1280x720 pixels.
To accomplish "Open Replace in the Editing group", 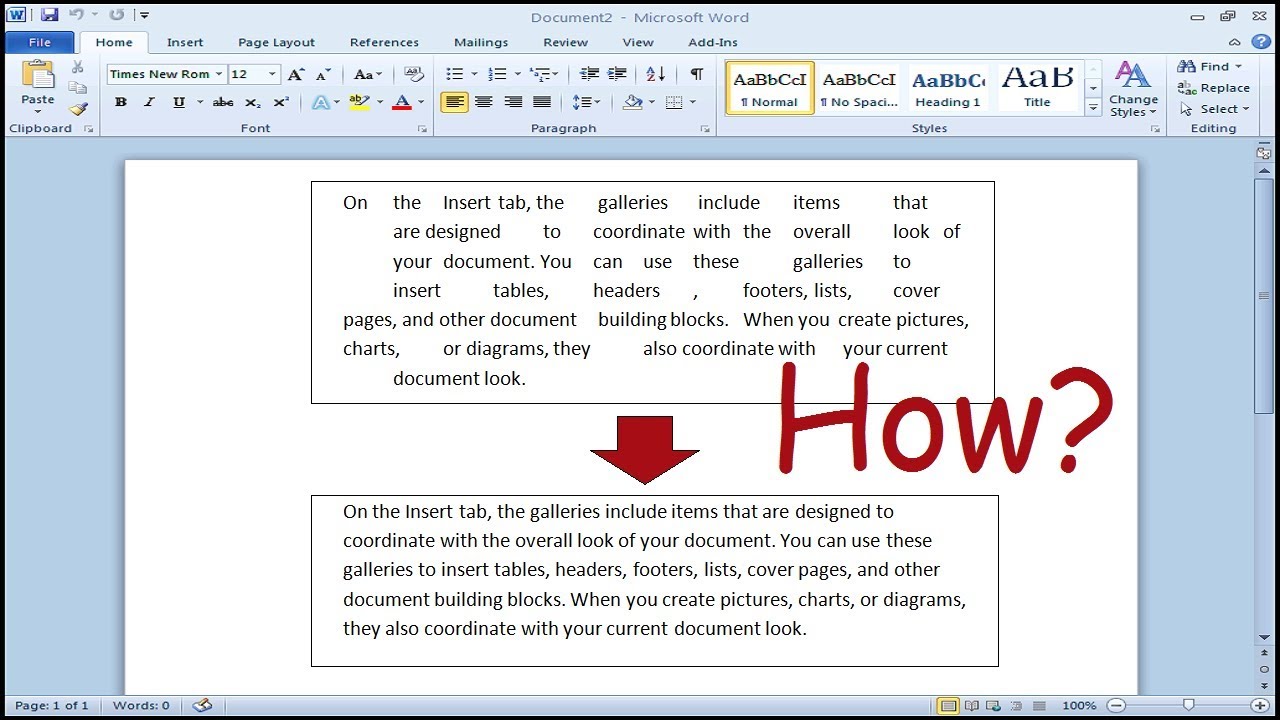I will [x=1213, y=87].
